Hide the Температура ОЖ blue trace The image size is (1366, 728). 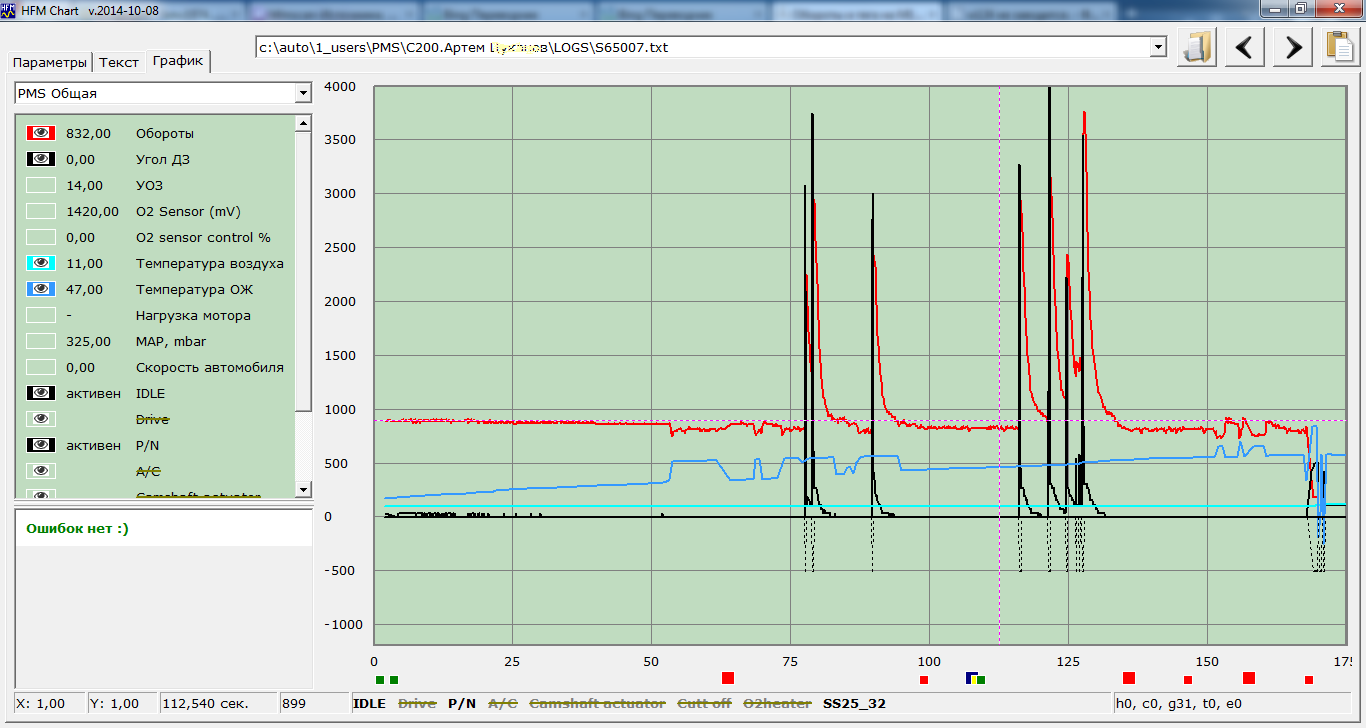tap(41, 289)
